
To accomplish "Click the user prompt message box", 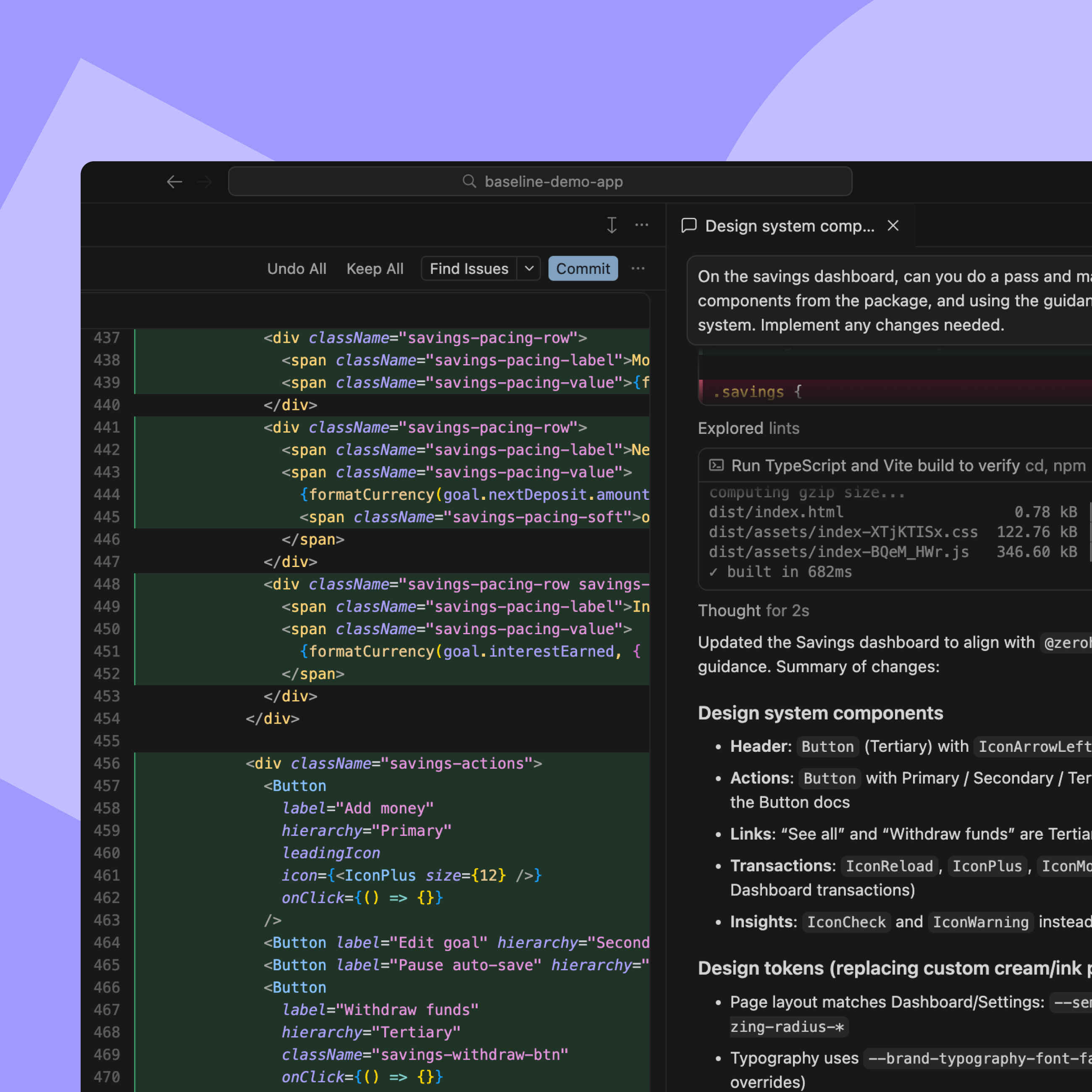I will (x=890, y=301).
